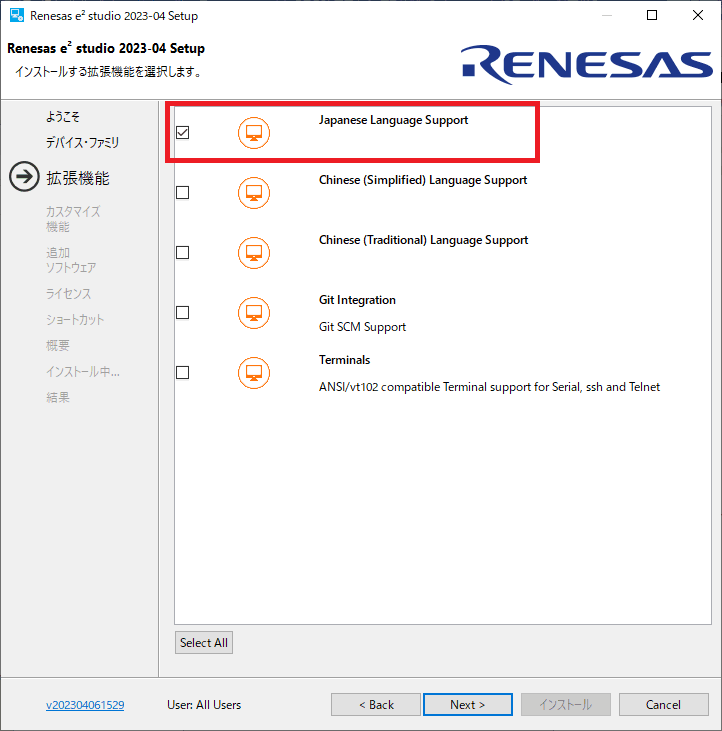This screenshot has height=731, width=722.
Task: Click the User: All Users label
Action: click(204, 705)
